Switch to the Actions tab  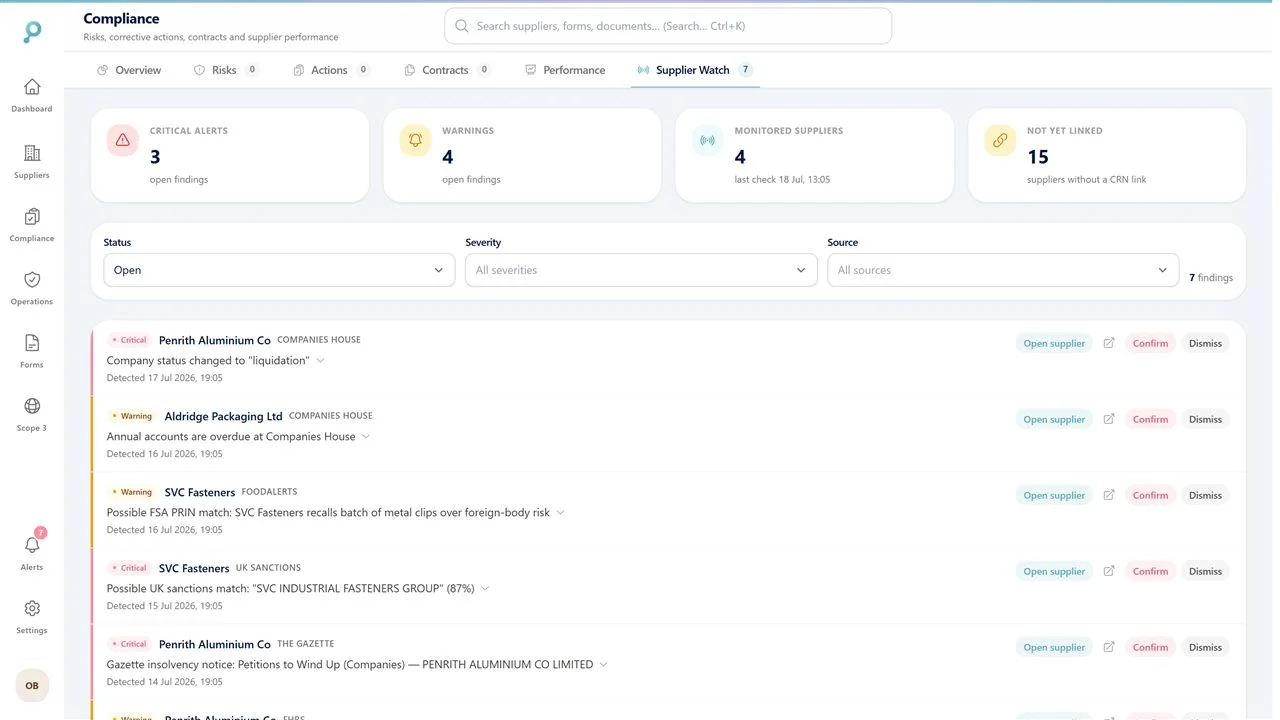click(331, 70)
